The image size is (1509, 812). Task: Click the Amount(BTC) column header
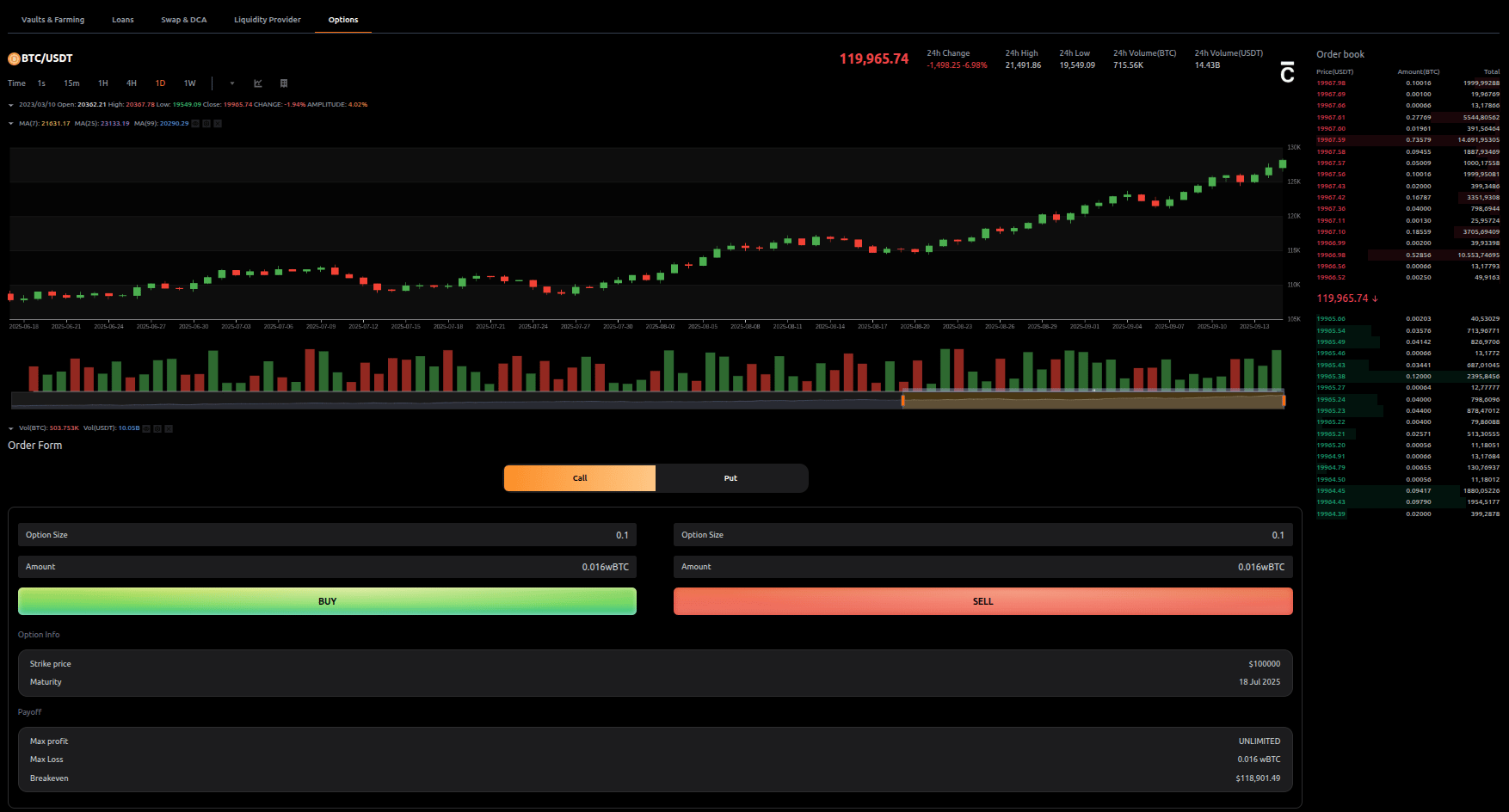(x=1419, y=72)
